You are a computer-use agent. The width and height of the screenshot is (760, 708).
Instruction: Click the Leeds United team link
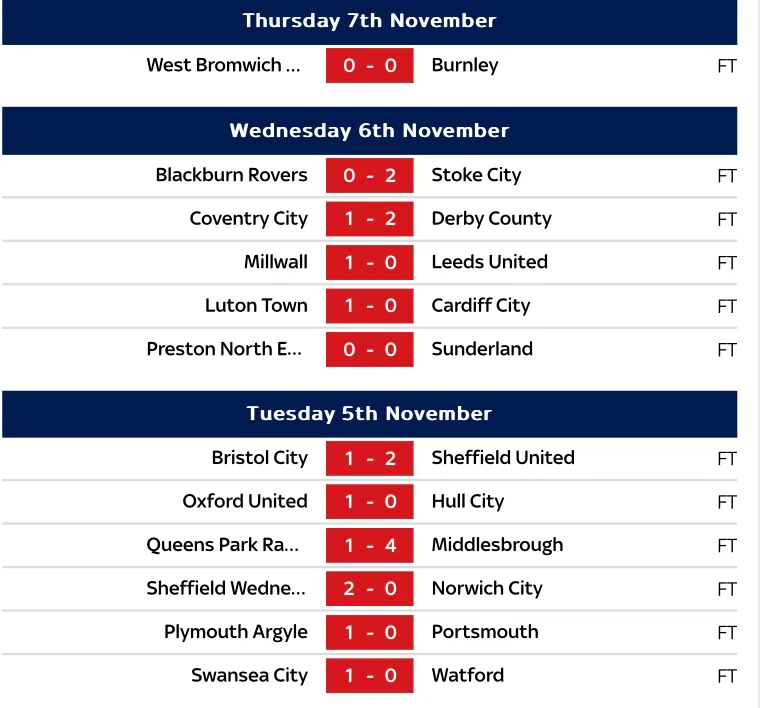(x=489, y=262)
